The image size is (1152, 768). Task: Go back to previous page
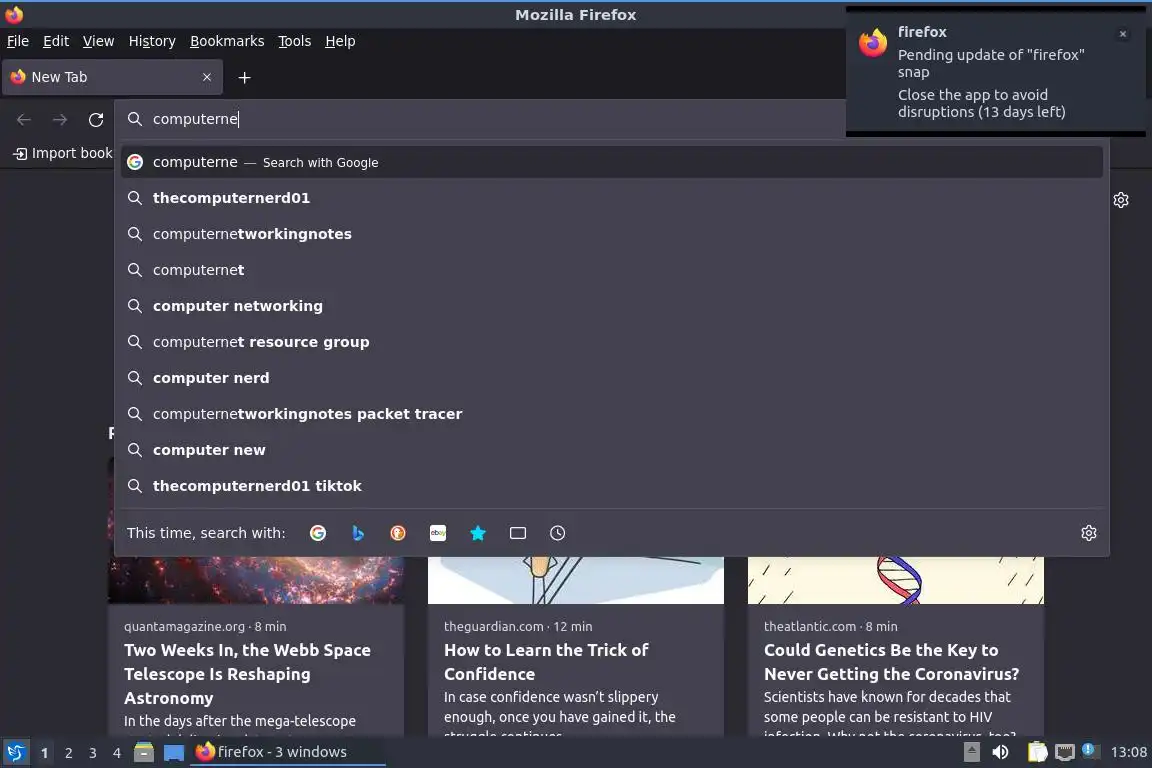coord(24,119)
